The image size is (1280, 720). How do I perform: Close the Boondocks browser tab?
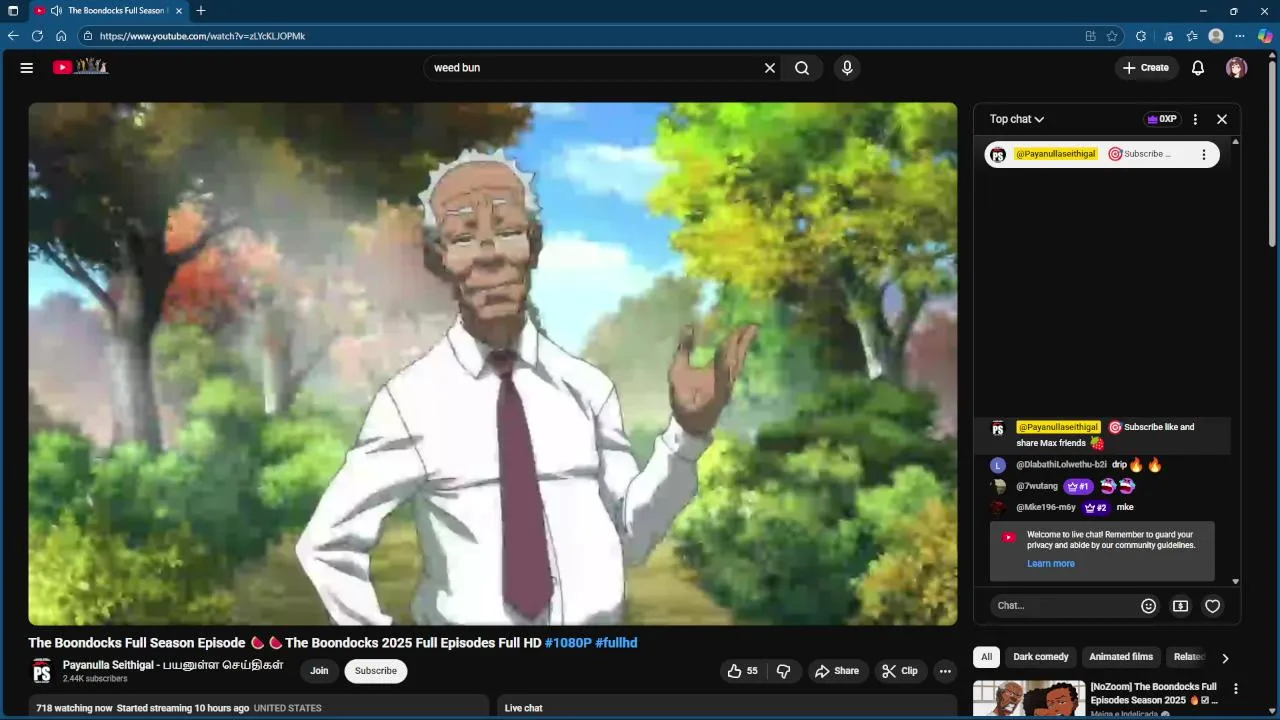(x=179, y=11)
